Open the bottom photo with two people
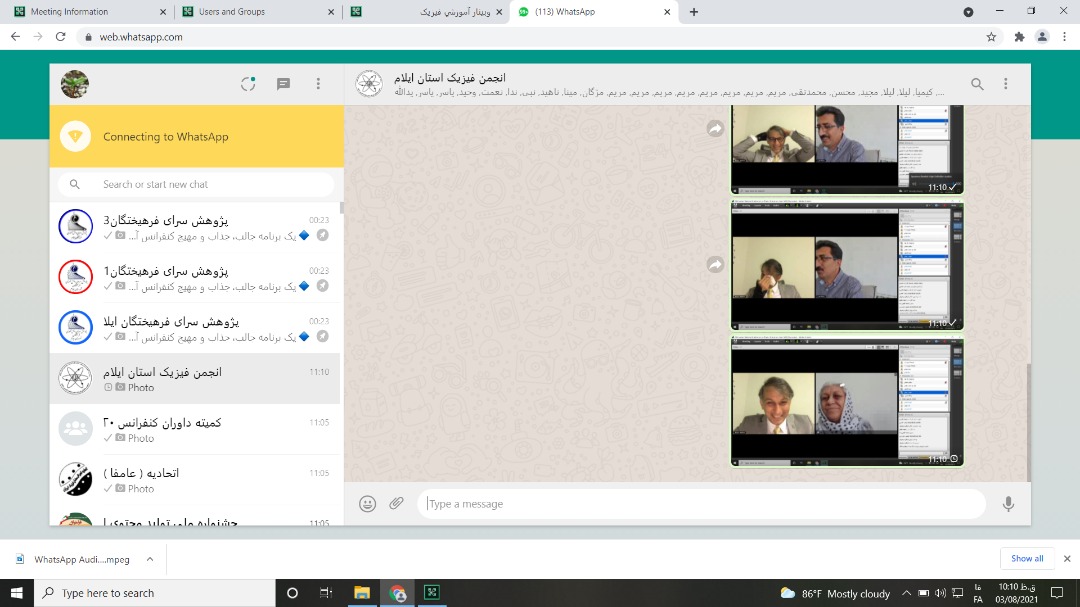 (846, 402)
